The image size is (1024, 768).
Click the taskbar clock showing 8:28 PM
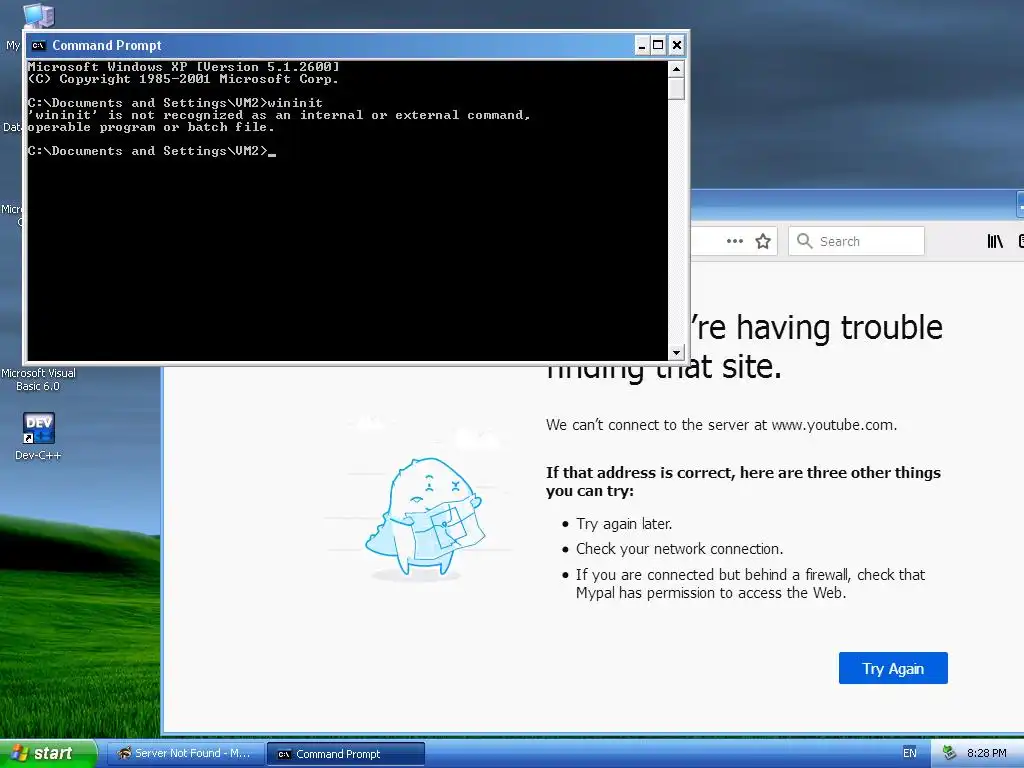pyautogui.click(x=986, y=753)
